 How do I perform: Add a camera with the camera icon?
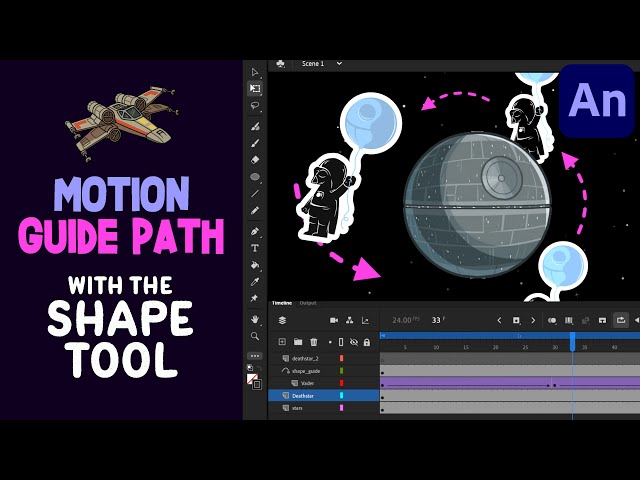pos(334,320)
